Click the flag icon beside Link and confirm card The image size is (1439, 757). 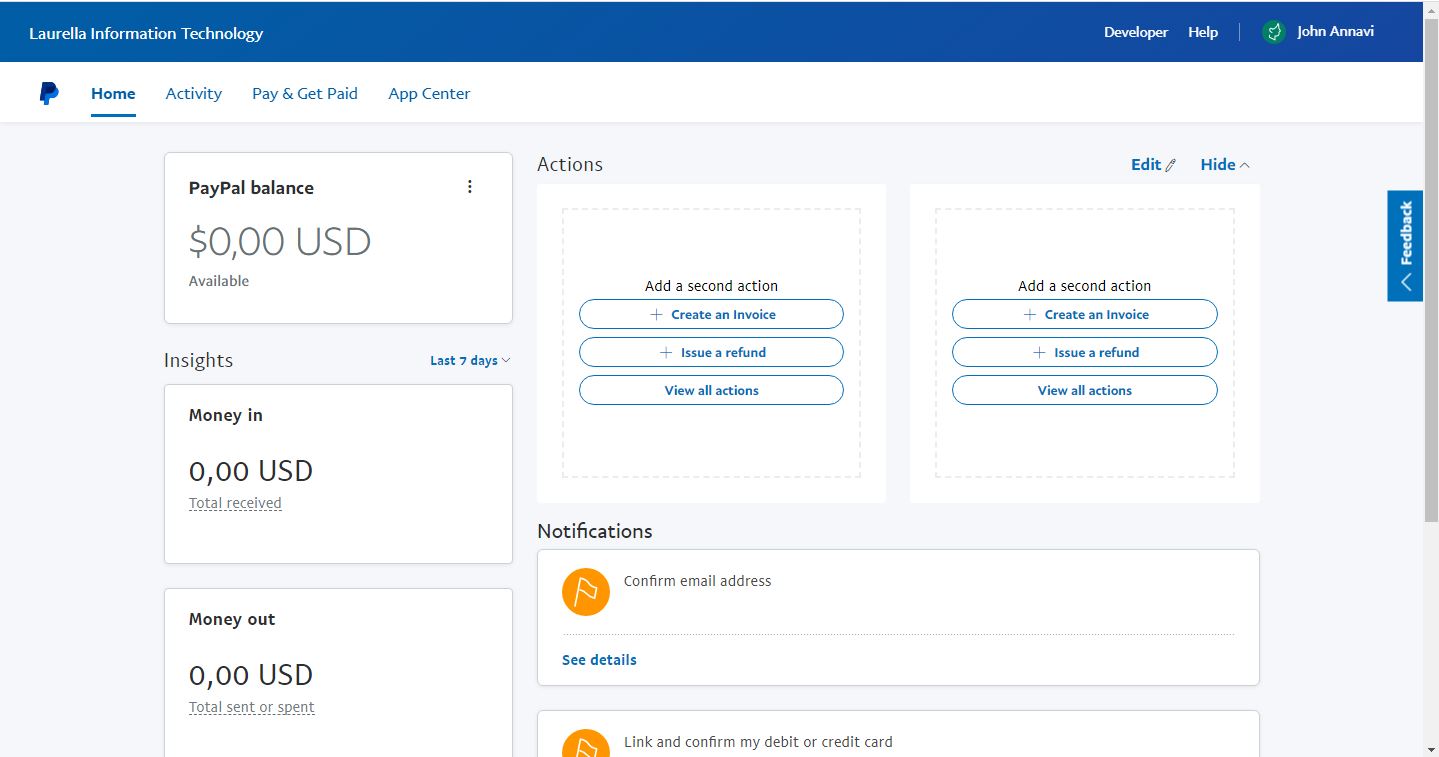(x=586, y=743)
